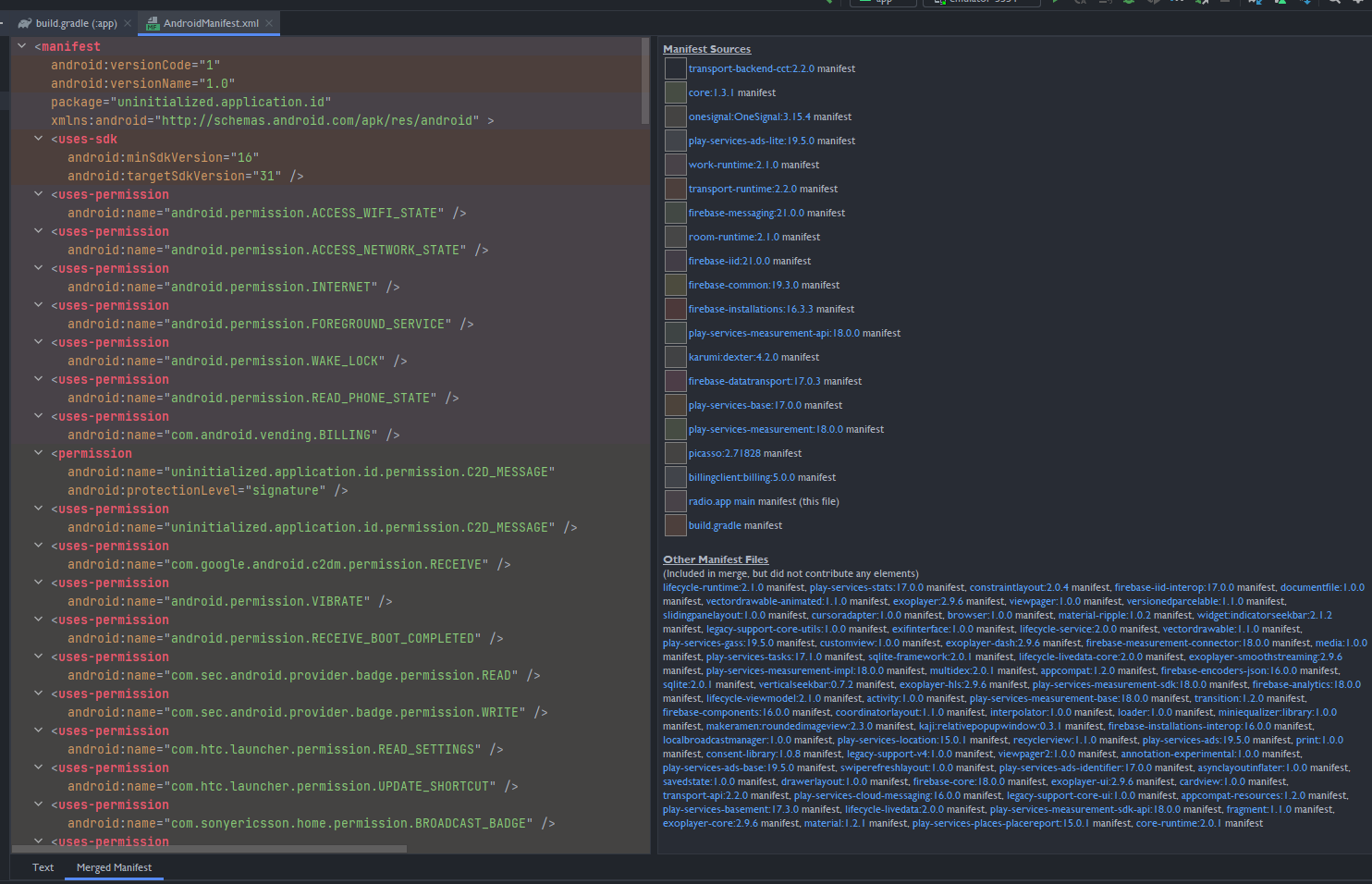1372x884 pixels.
Task: Fold the uses-permission block for ACCESS_NETWORK_STATE
Action: (38, 230)
